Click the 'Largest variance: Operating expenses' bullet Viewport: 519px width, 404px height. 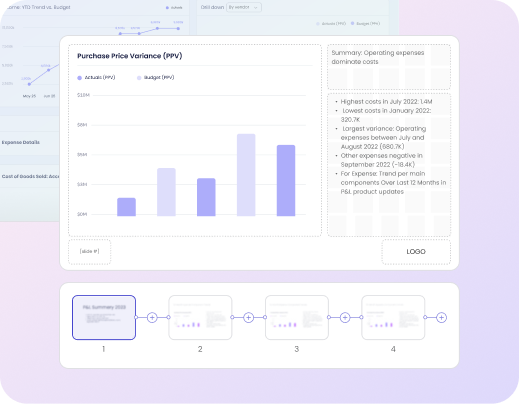[x=383, y=138]
